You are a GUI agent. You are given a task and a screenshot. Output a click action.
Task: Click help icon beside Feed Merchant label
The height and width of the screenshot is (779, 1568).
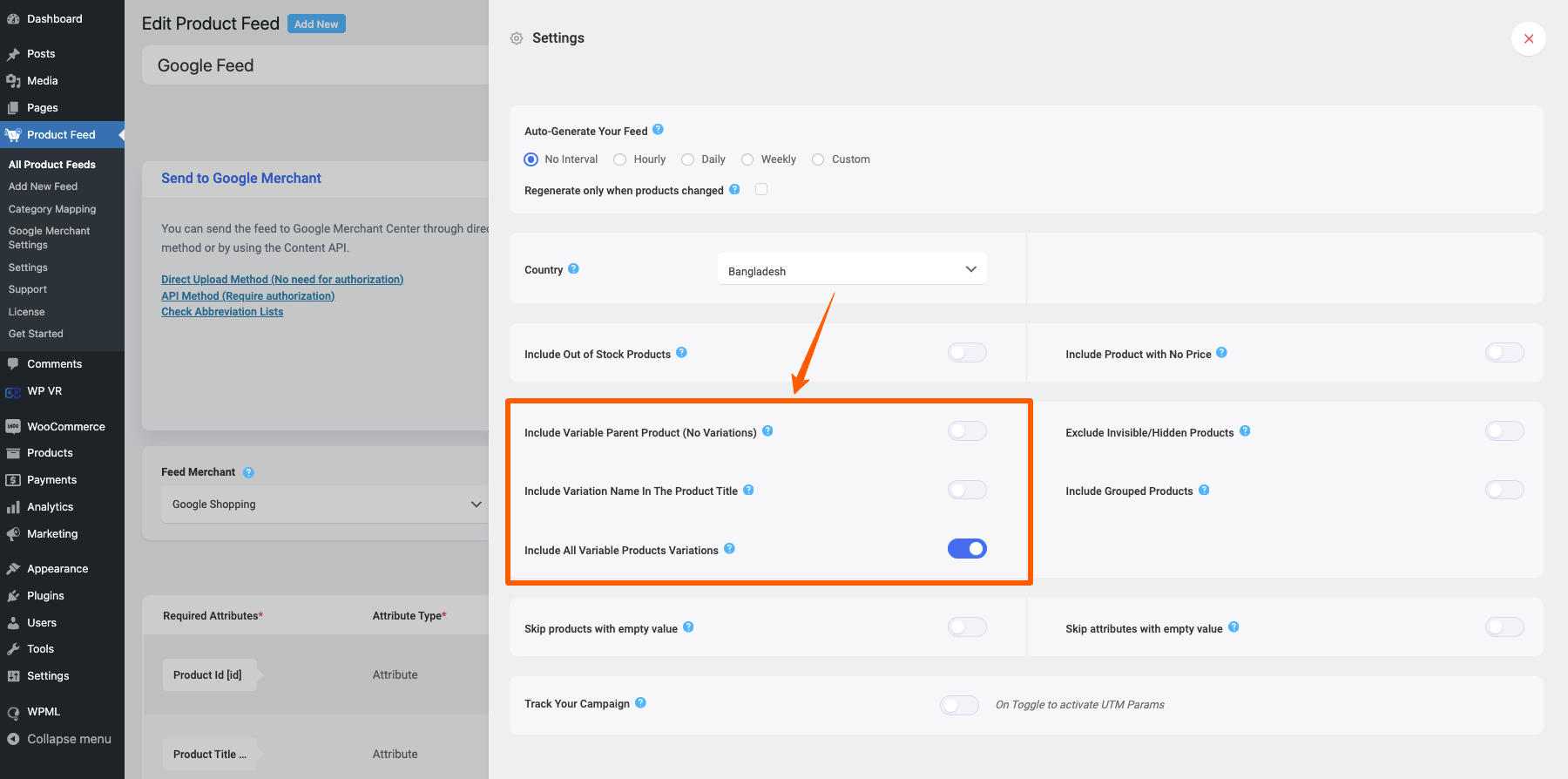click(248, 472)
